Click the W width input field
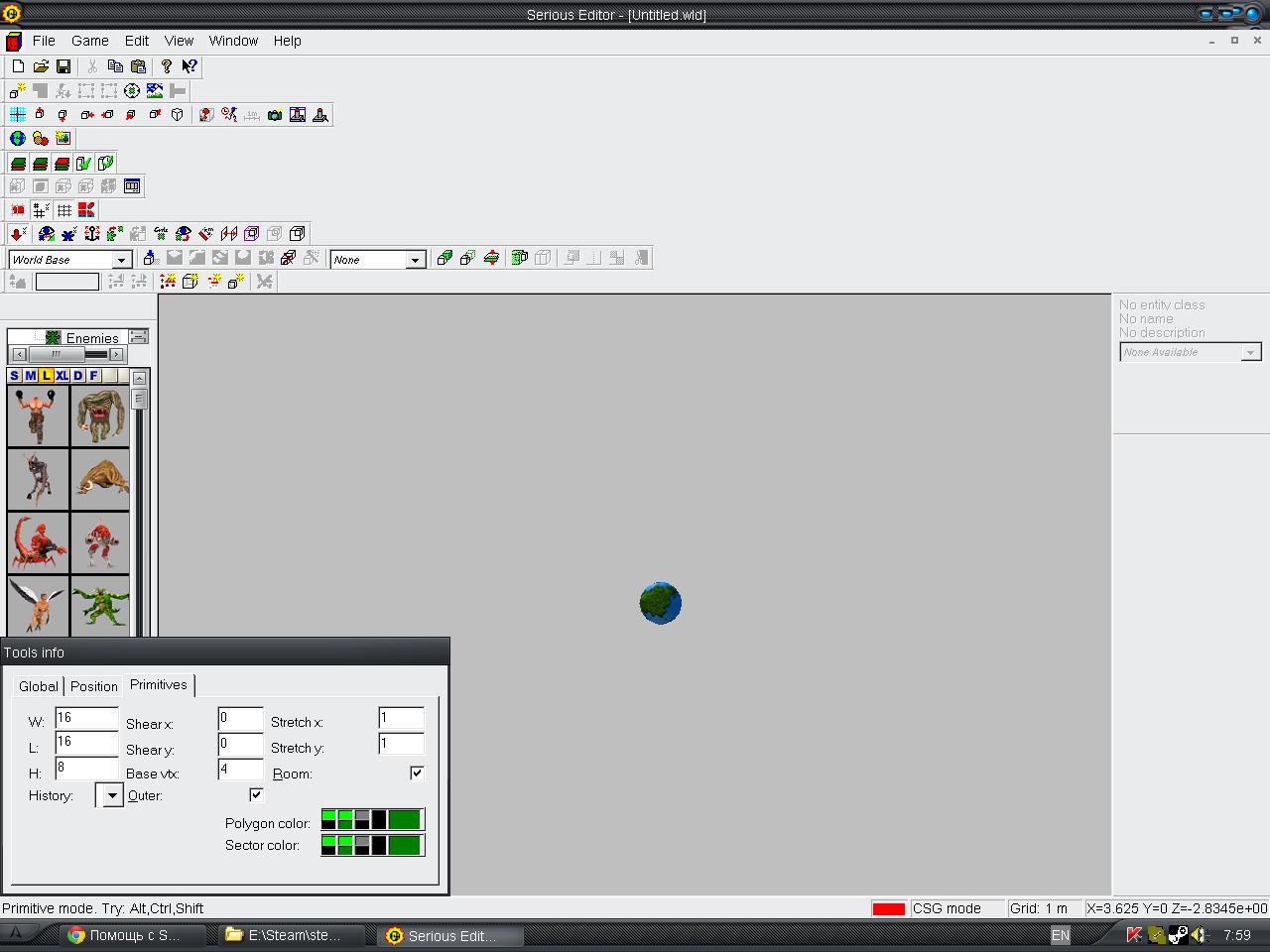Image resolution: width=1270 pixels, height=952 pixels. pyautogui.click(x=86, y=718)
